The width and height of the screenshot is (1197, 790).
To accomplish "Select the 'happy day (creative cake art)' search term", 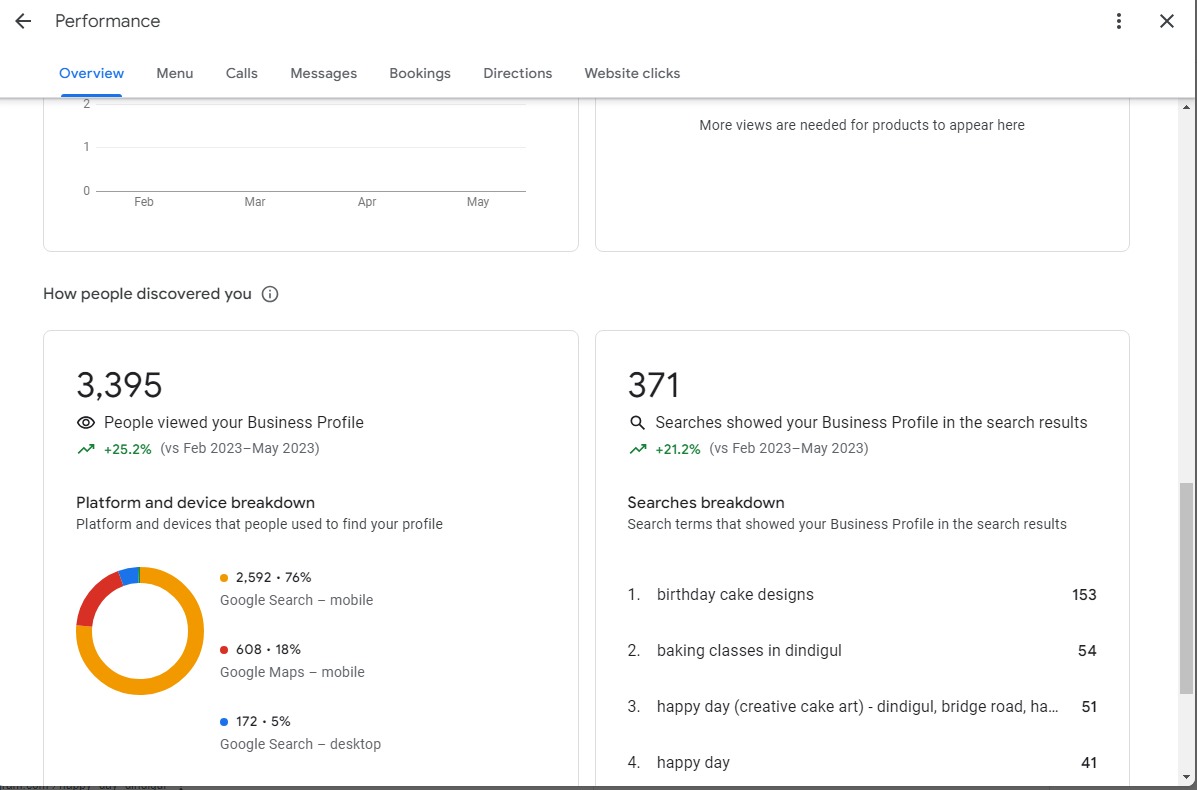I will (857, 707).
